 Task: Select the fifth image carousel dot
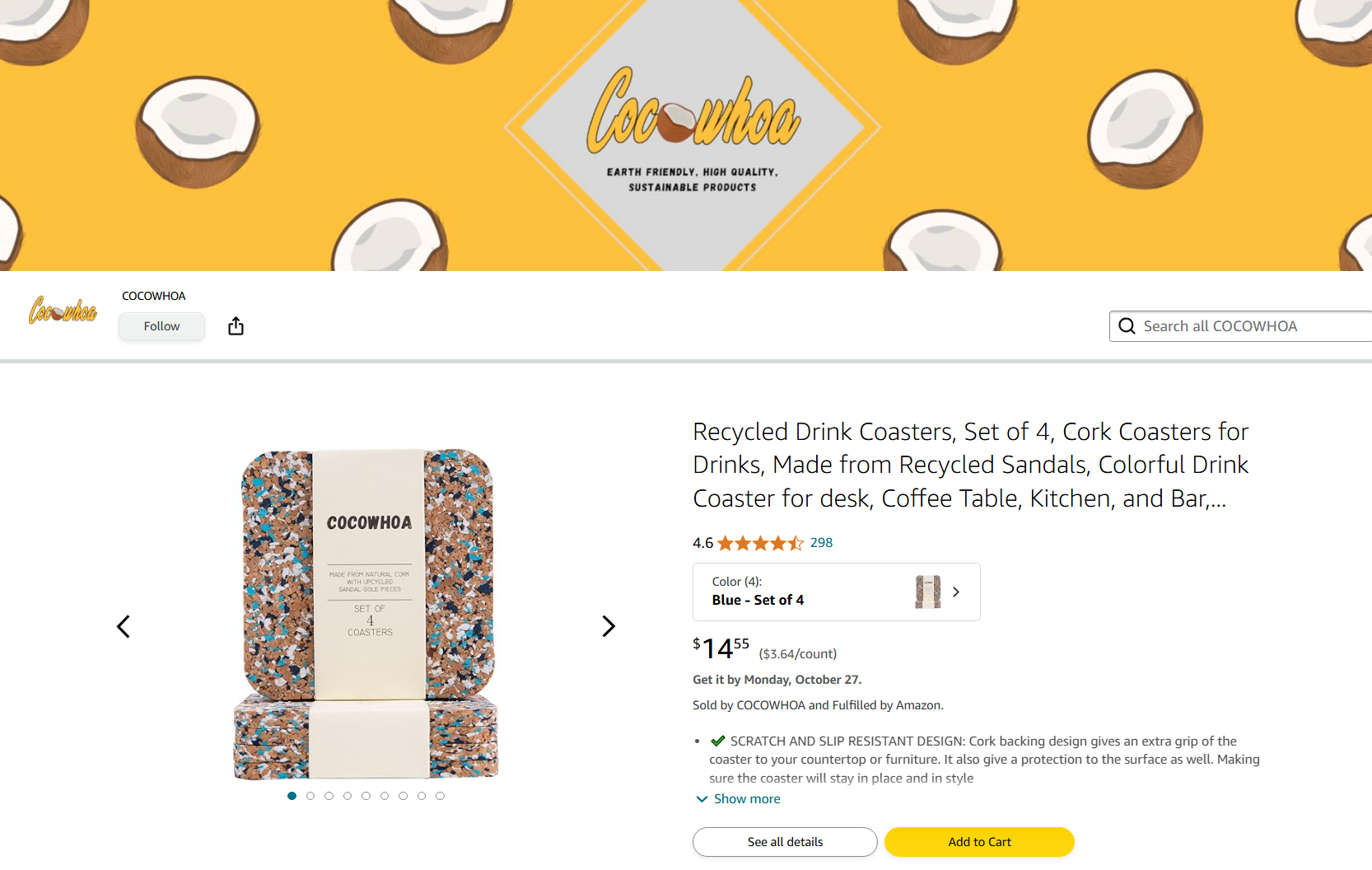tap(366, 796)
